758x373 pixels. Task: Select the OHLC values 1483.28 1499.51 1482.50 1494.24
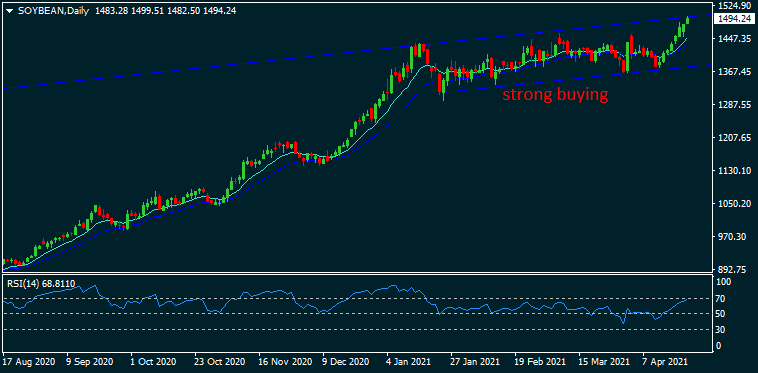coord(165,12)
